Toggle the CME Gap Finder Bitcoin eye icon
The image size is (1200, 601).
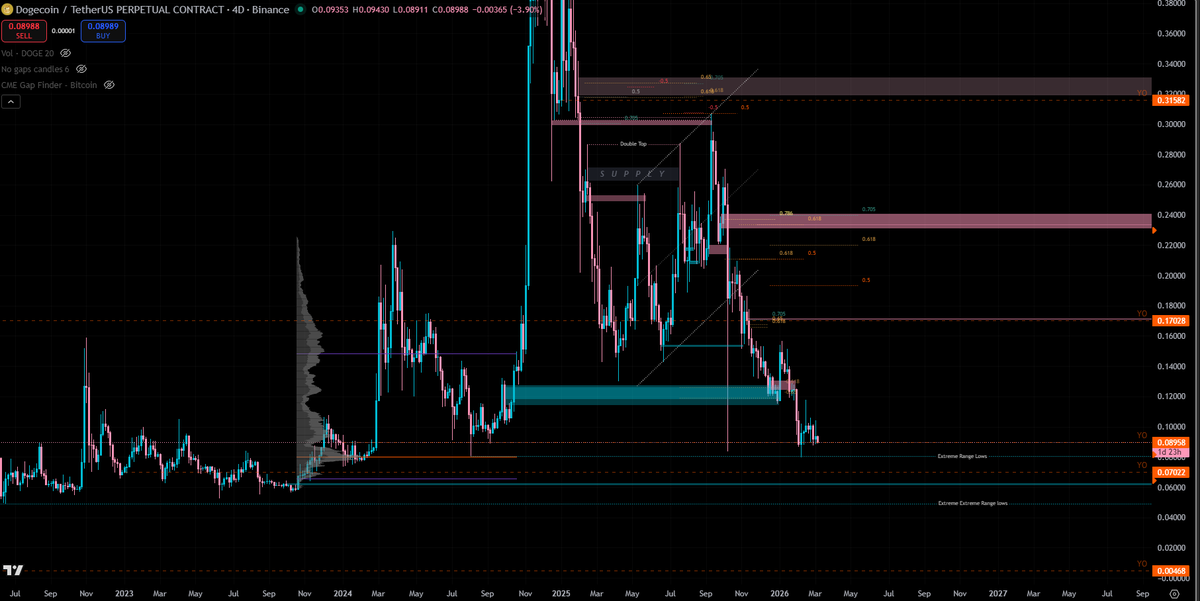[109, 85]
